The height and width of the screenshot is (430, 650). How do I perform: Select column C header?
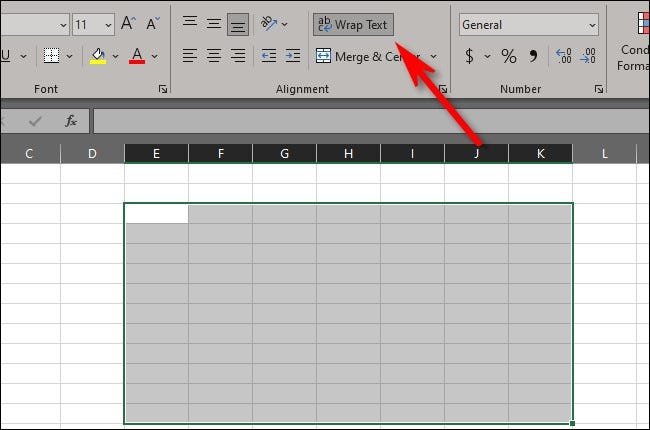[30, 153]
